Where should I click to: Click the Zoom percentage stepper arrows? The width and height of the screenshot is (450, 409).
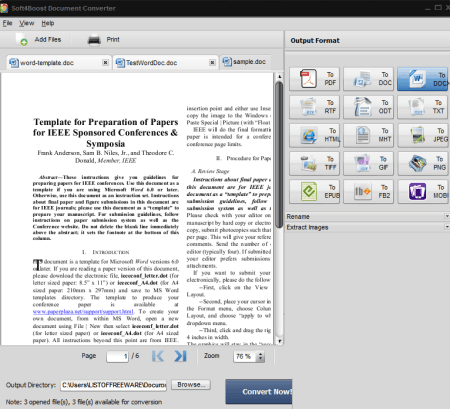tap(261, 357)
